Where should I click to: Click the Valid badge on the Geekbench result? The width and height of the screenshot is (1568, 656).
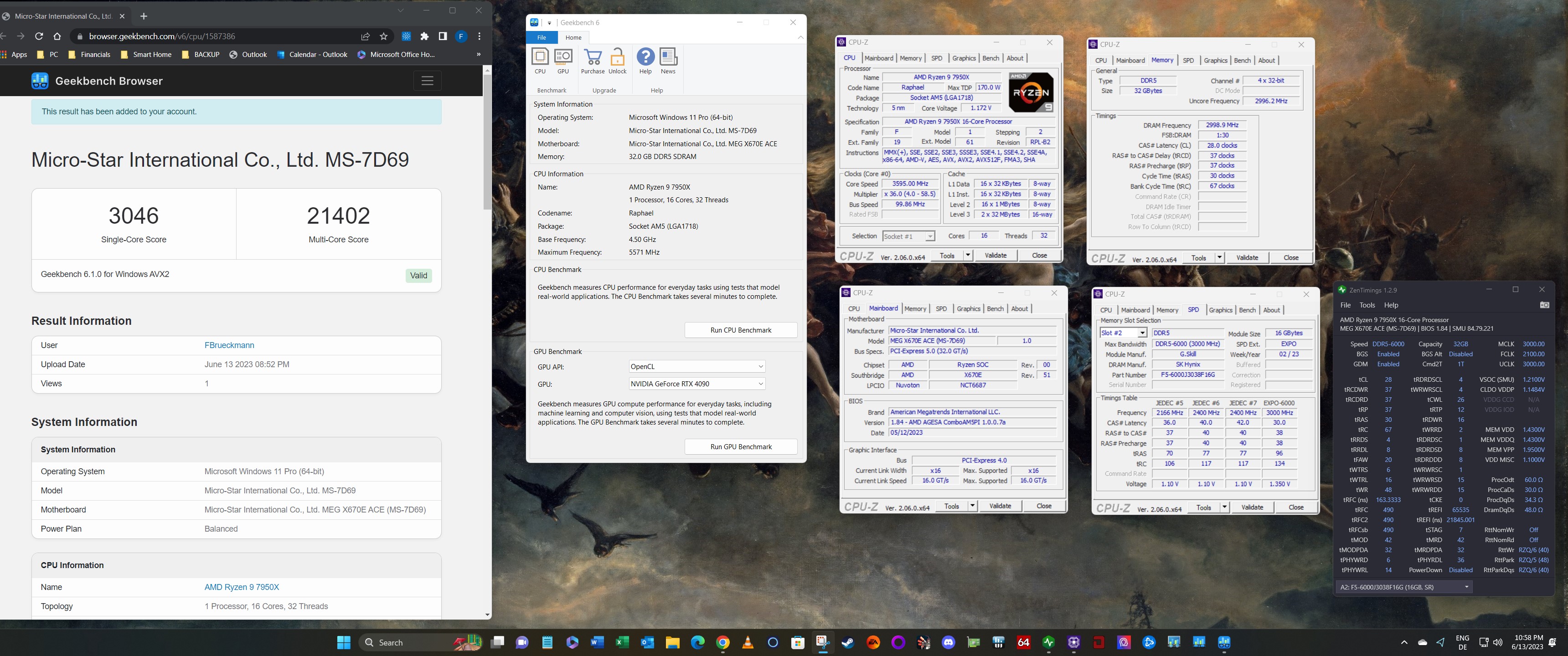(x=419, y=275)
